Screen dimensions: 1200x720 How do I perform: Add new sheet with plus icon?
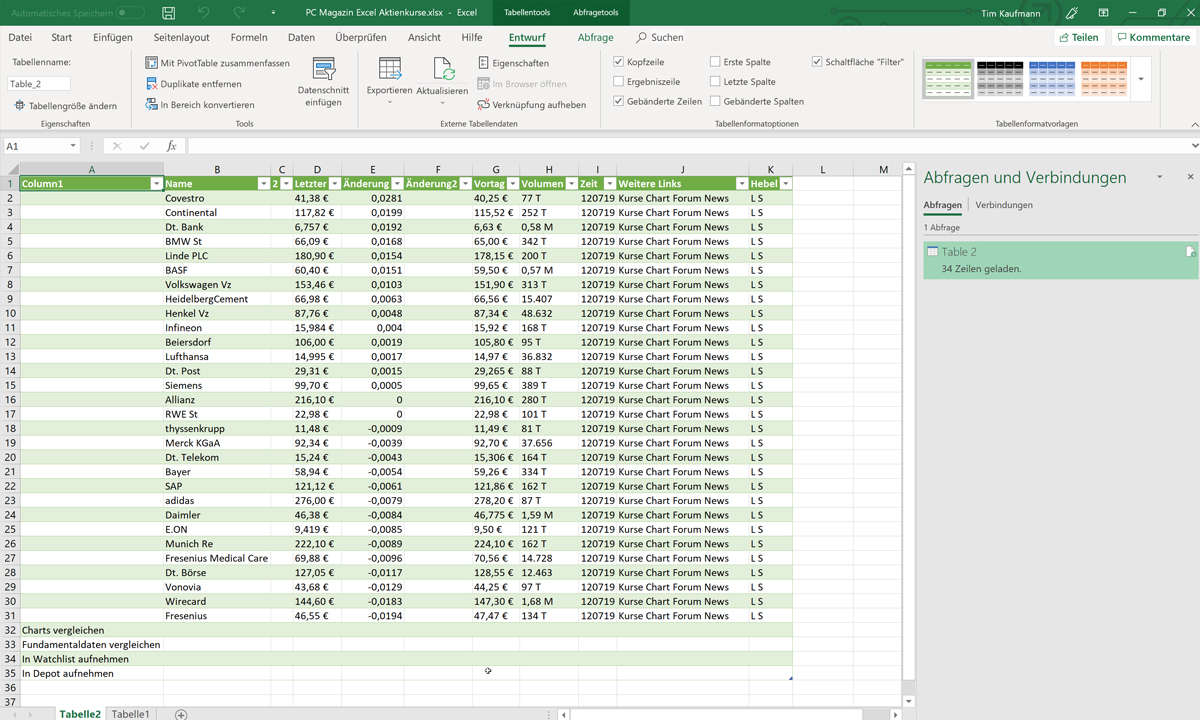pyautogui.click(x=181, y=714)
